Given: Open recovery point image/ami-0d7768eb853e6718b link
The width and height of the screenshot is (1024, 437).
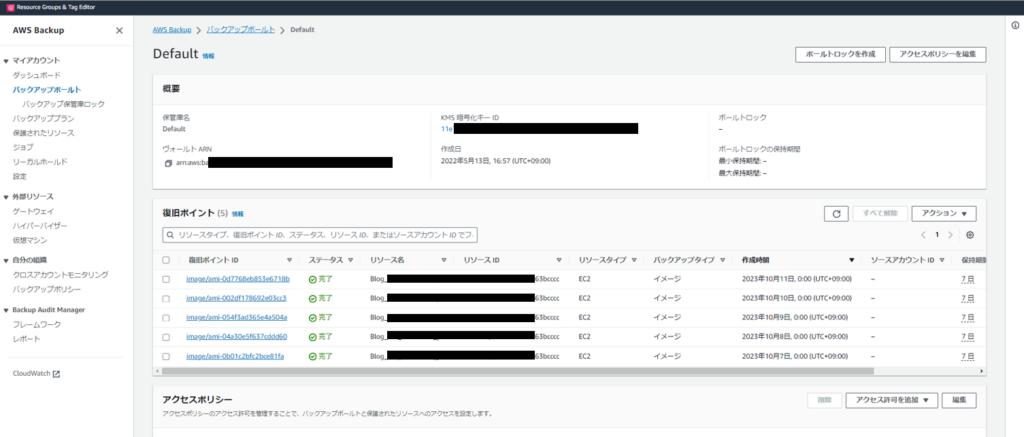Looking at the screenshot, I should click(x=238, y=279).
